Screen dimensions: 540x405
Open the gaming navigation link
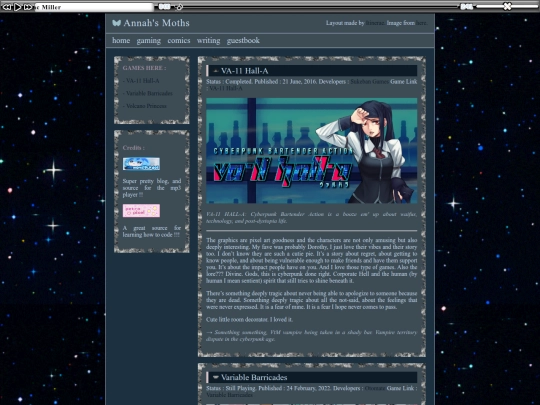click(x=148, y=41)
